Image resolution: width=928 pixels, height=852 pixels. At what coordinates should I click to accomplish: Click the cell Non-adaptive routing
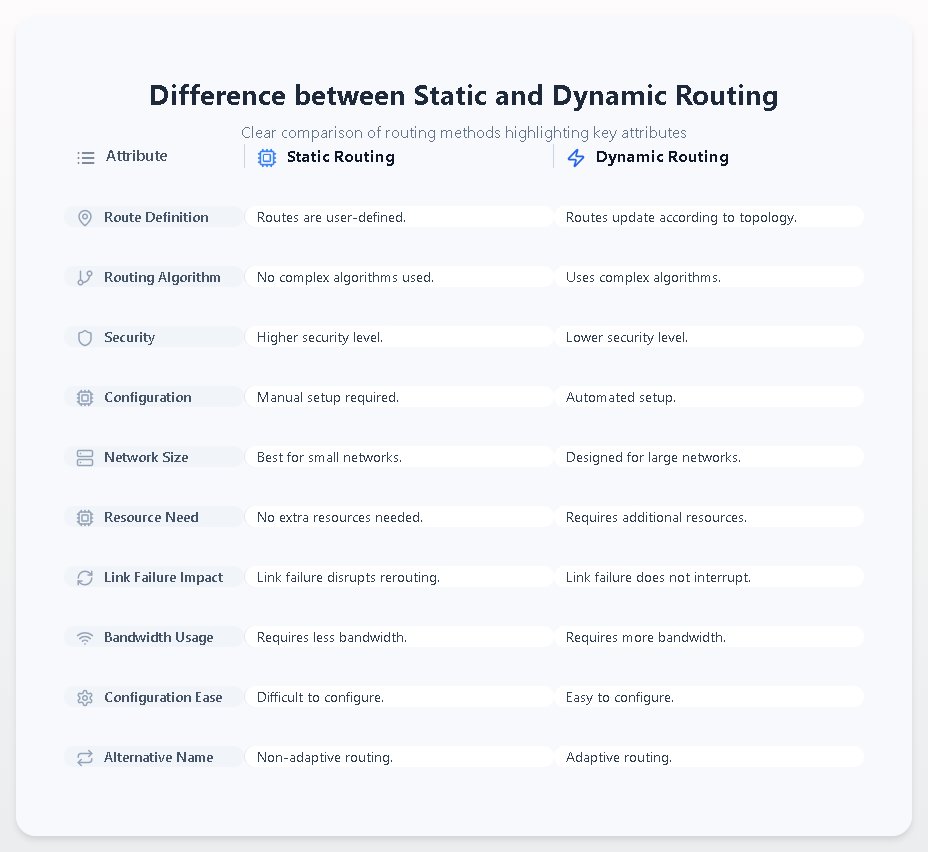pos(399,757)
